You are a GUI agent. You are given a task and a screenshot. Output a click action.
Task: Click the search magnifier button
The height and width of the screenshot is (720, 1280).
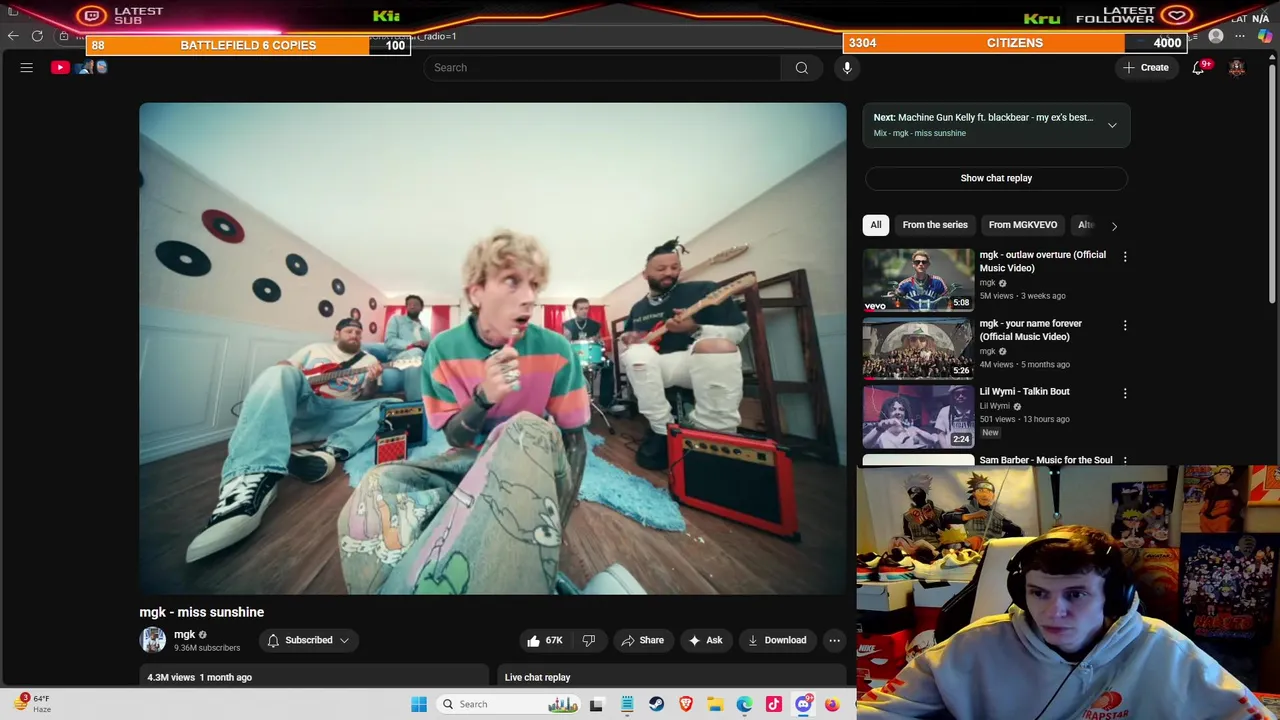(801, 68)
